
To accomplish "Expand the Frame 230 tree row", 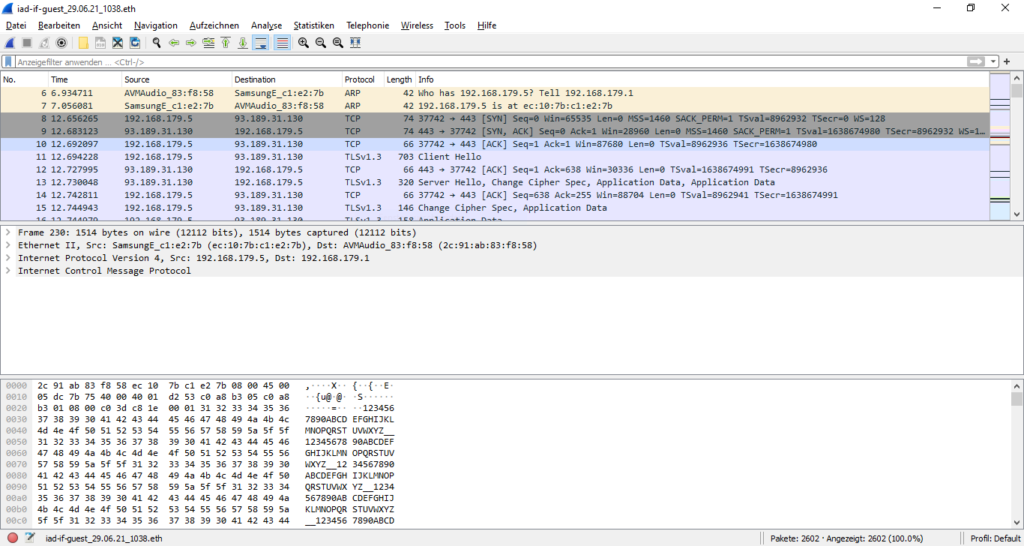I will click(x=8, y=233).
